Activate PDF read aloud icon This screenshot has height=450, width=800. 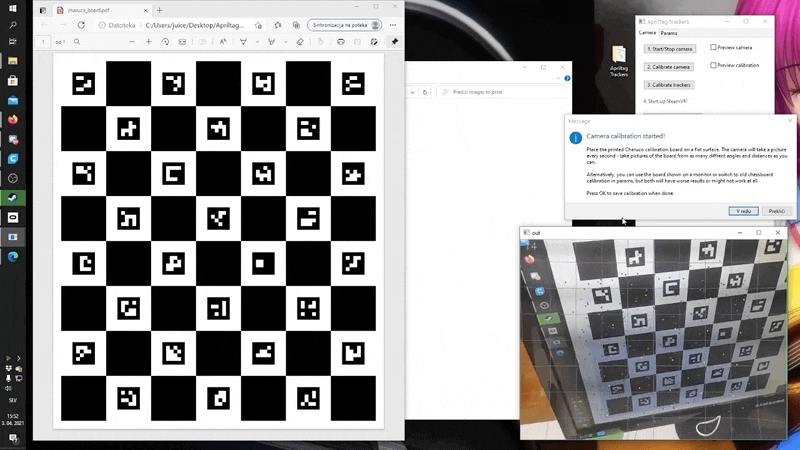(223, 42)
